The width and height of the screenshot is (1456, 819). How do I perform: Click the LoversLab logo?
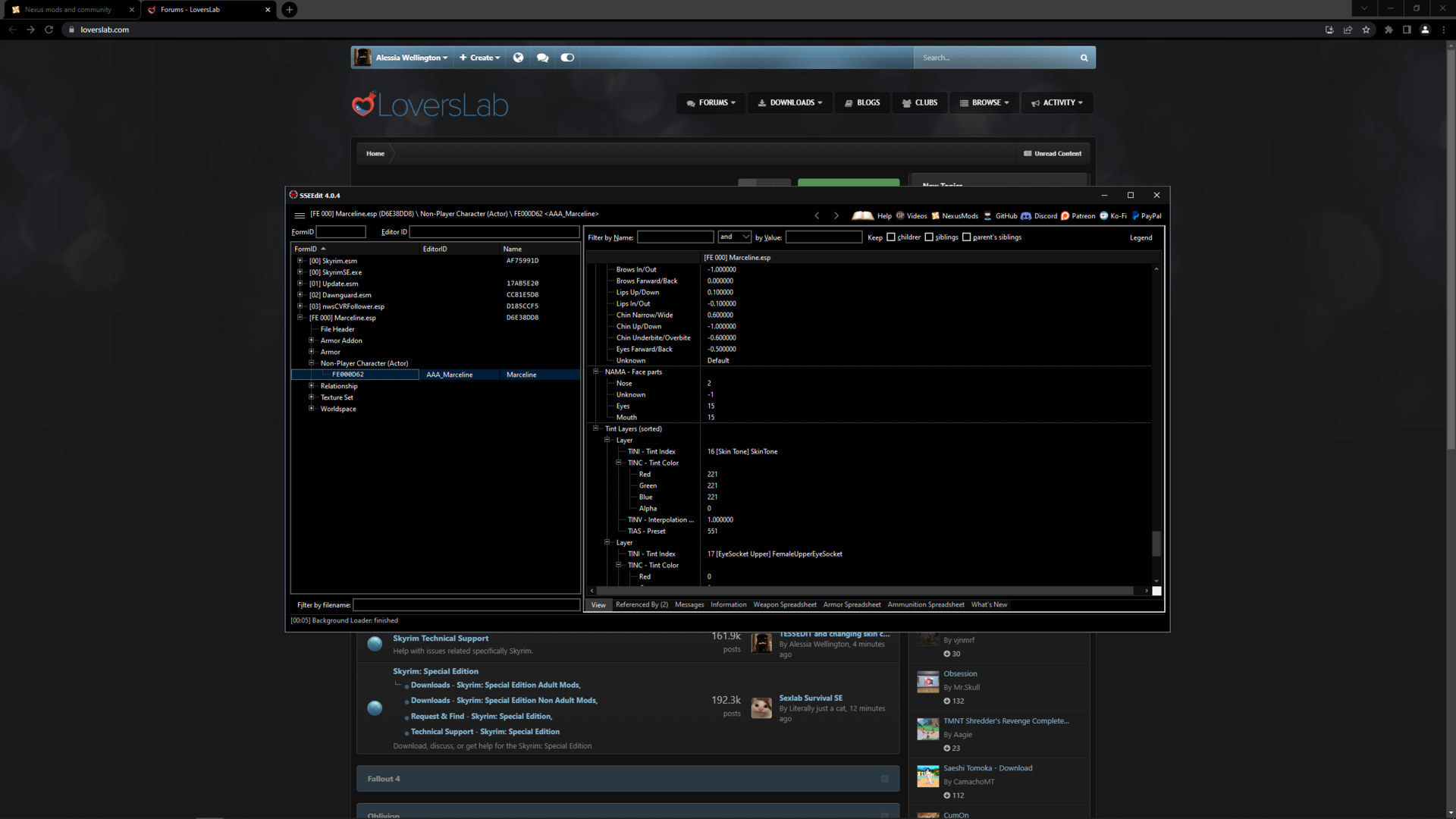pos(430,105)
